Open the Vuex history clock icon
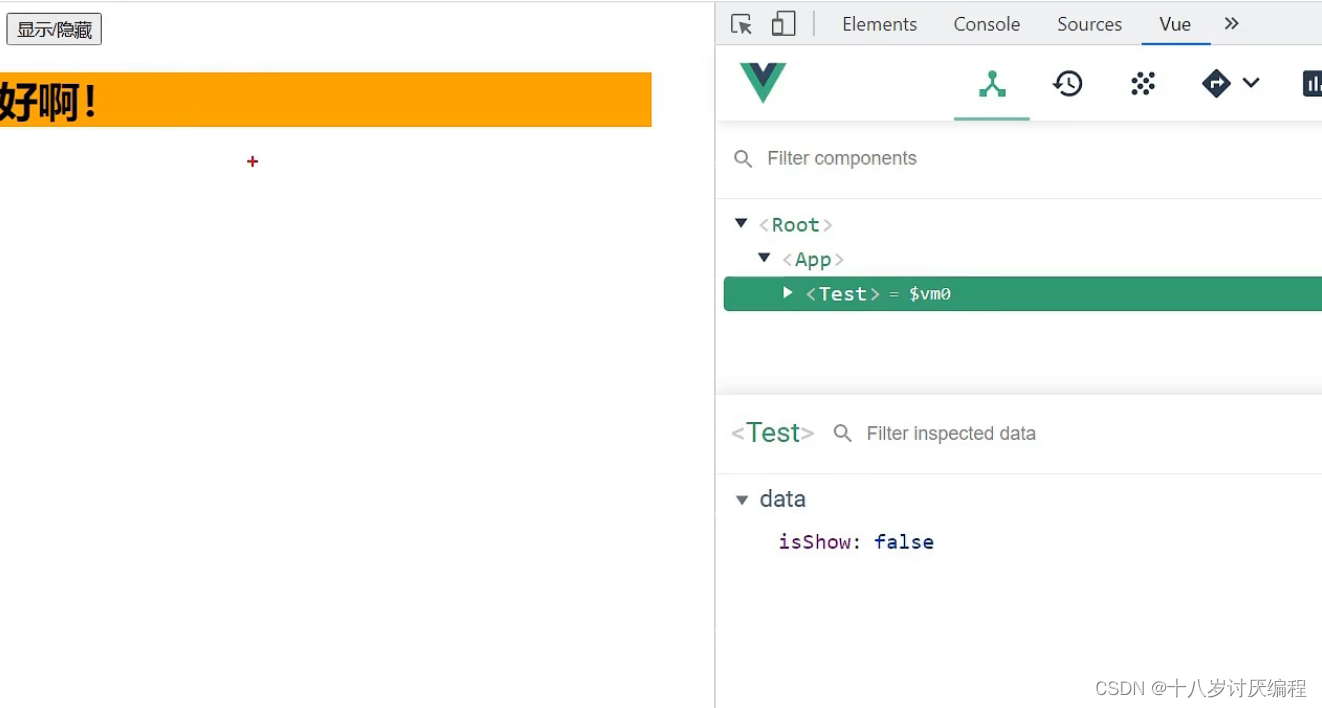The height and width of the screenshot is (708, 1322). click(x=1068, y=84)
